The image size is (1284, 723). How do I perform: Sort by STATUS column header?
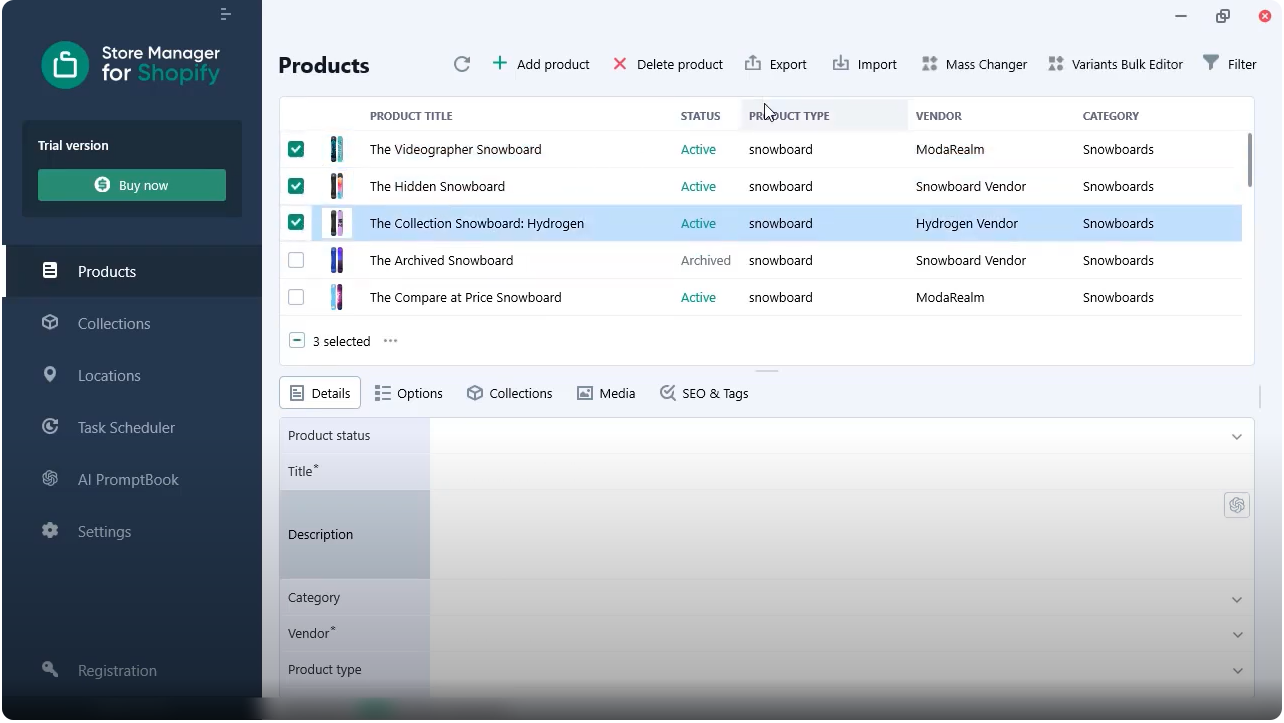[700, 116]
